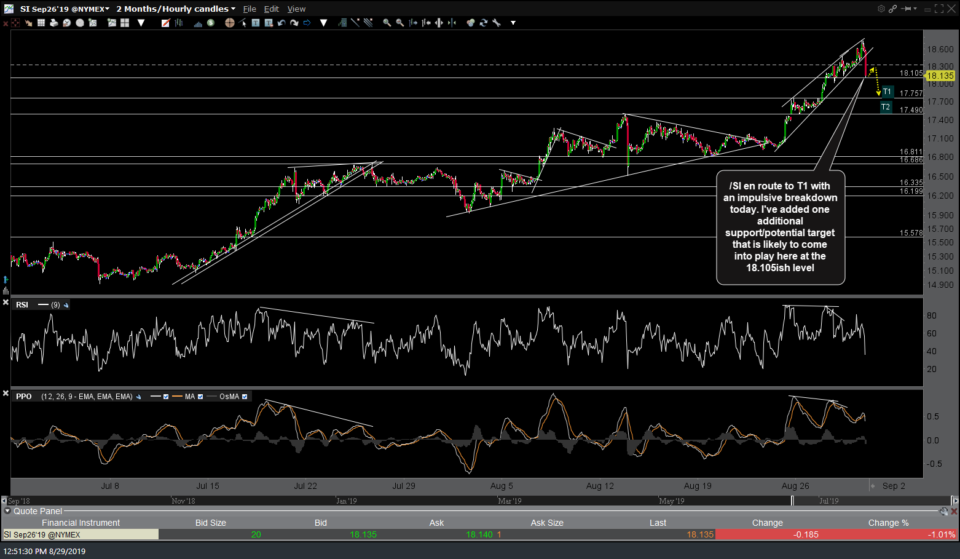Click the blue mountain area chart icon

point(198,23)
